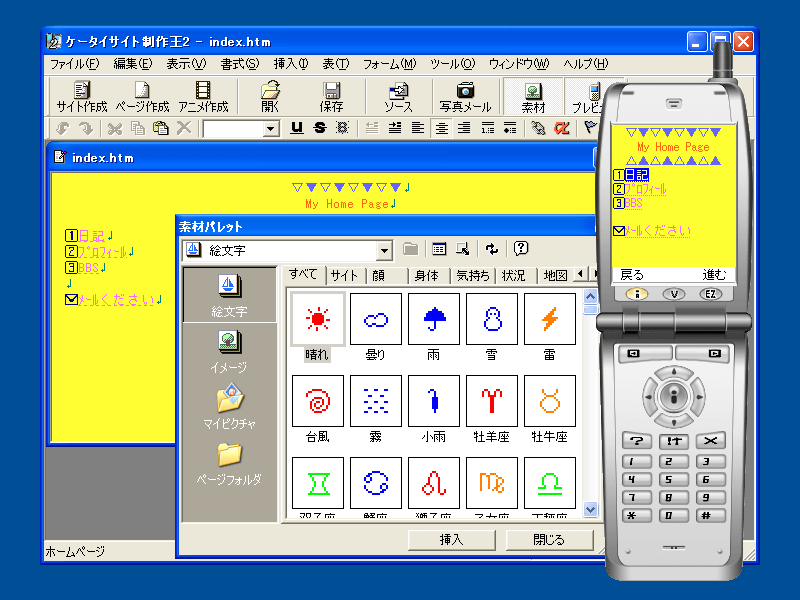Image resolution: width=800 pixels, height=600 pixels.
Task: Open the ソース source view
Action: [x=398, y=96]
